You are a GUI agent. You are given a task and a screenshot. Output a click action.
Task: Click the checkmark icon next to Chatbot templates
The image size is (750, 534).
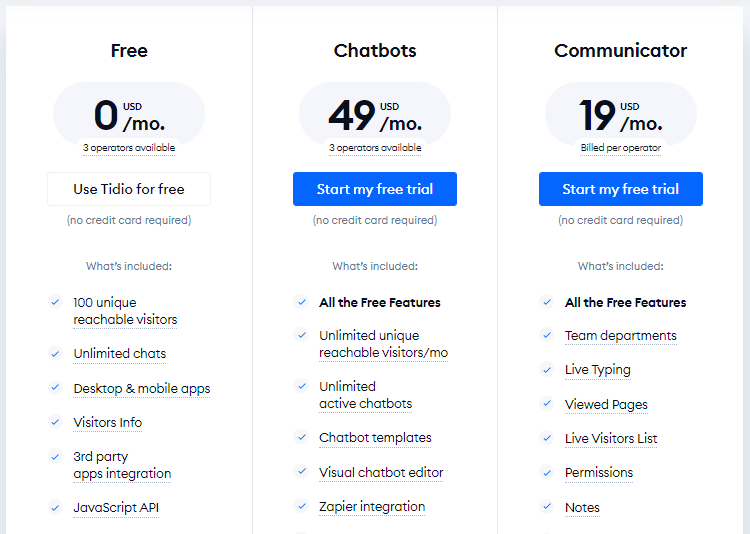pyautogui.click(x=301, y=437)
